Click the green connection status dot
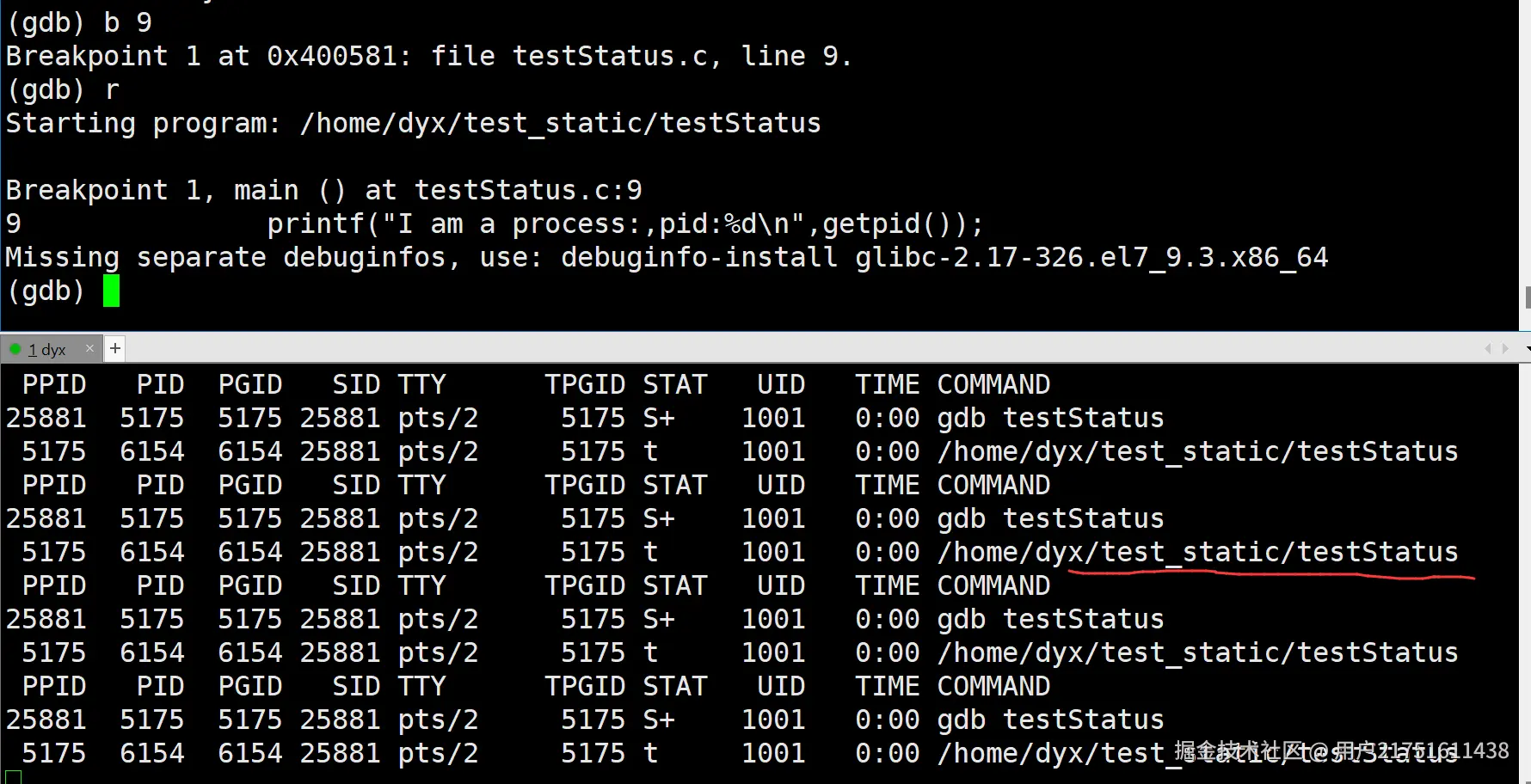This screenshot has height=784, width=1531. 15,349
